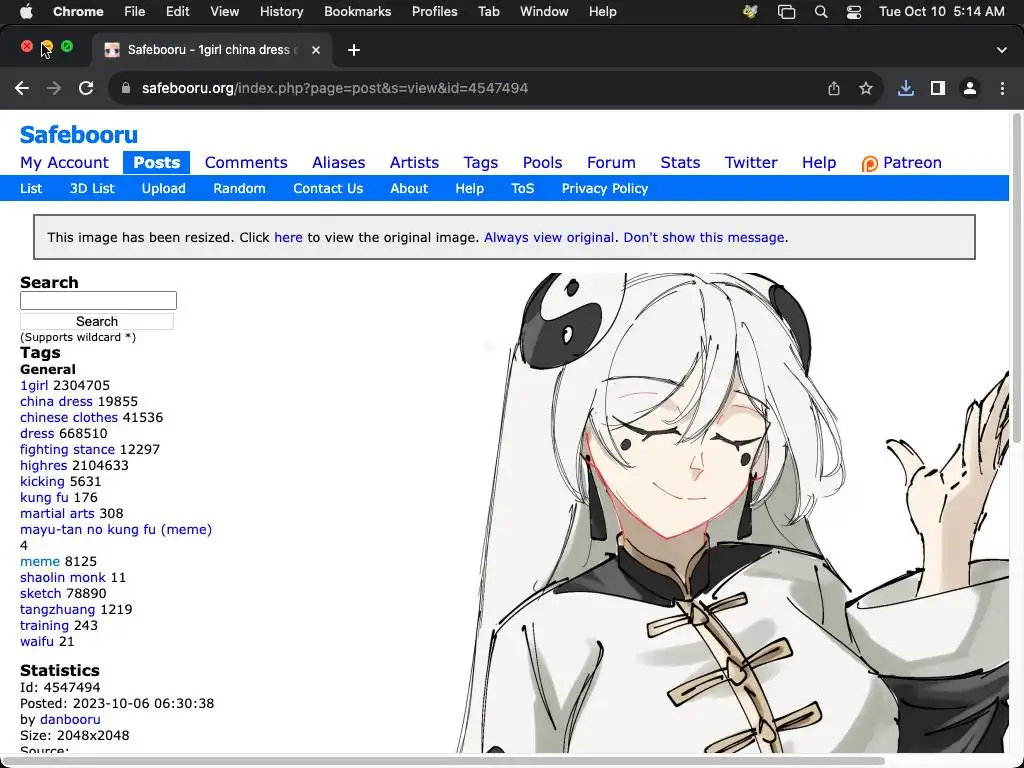Open the View menu
1024x768 pixels.
click(225, 12)
